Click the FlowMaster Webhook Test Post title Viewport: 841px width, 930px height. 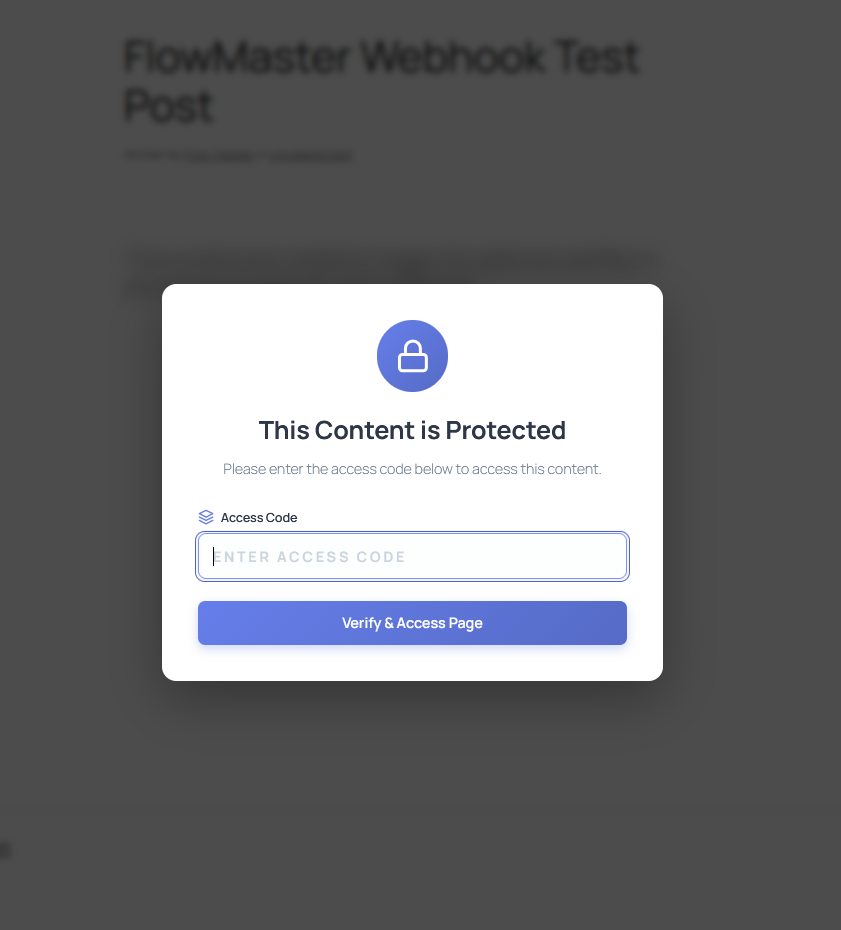pos(380,80)
